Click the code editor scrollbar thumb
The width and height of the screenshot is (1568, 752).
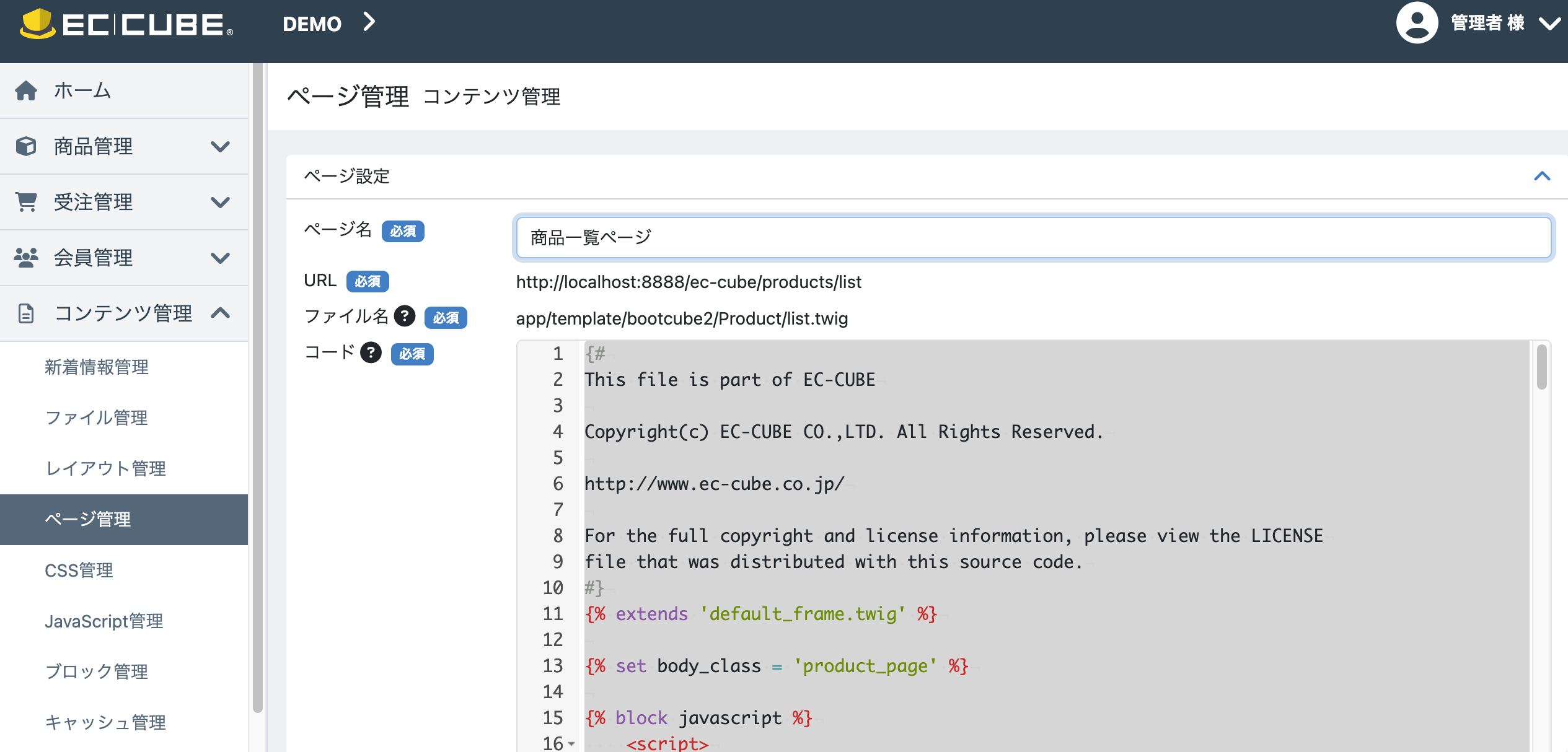click(1541, 367)
